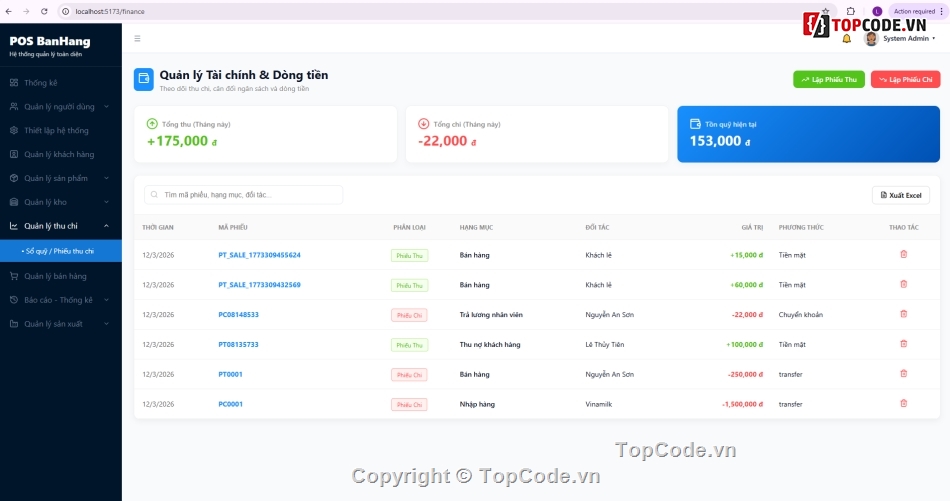Click the search magnifier icon
Image resolution: width=950 pixels, height=501 pixels.
point(154,194)
